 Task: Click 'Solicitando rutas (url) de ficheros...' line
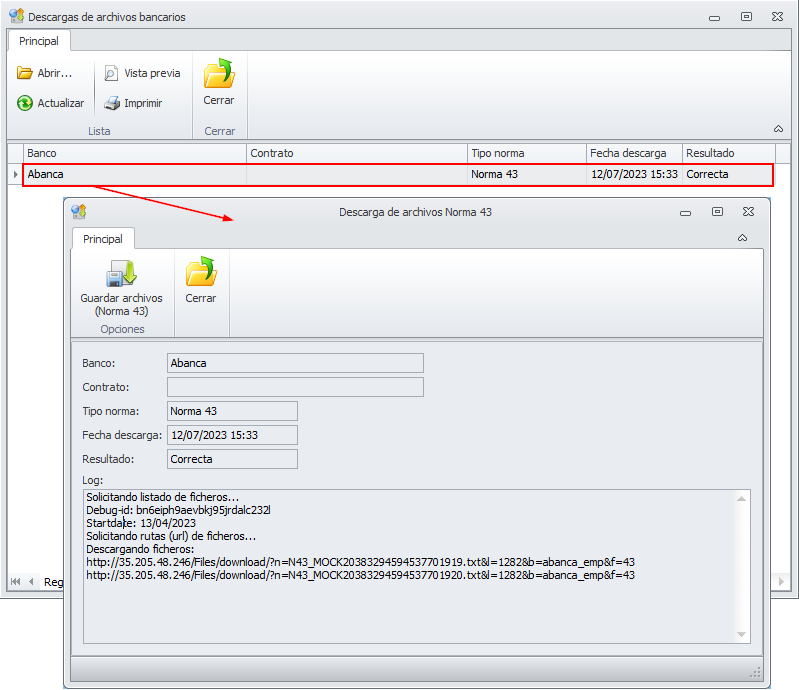click(x=171, y=536)
